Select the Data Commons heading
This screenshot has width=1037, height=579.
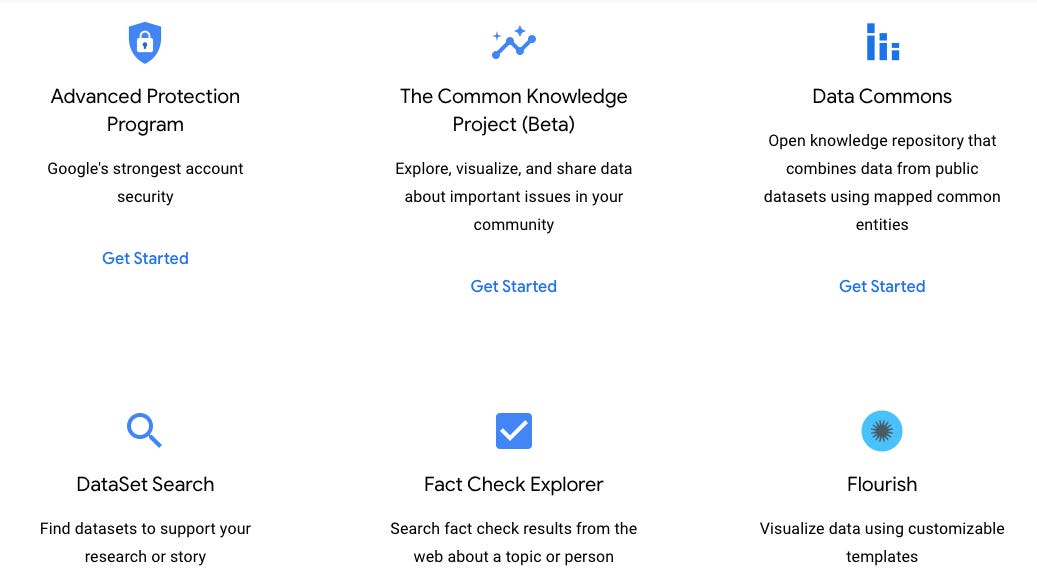(x=882, y=96)
